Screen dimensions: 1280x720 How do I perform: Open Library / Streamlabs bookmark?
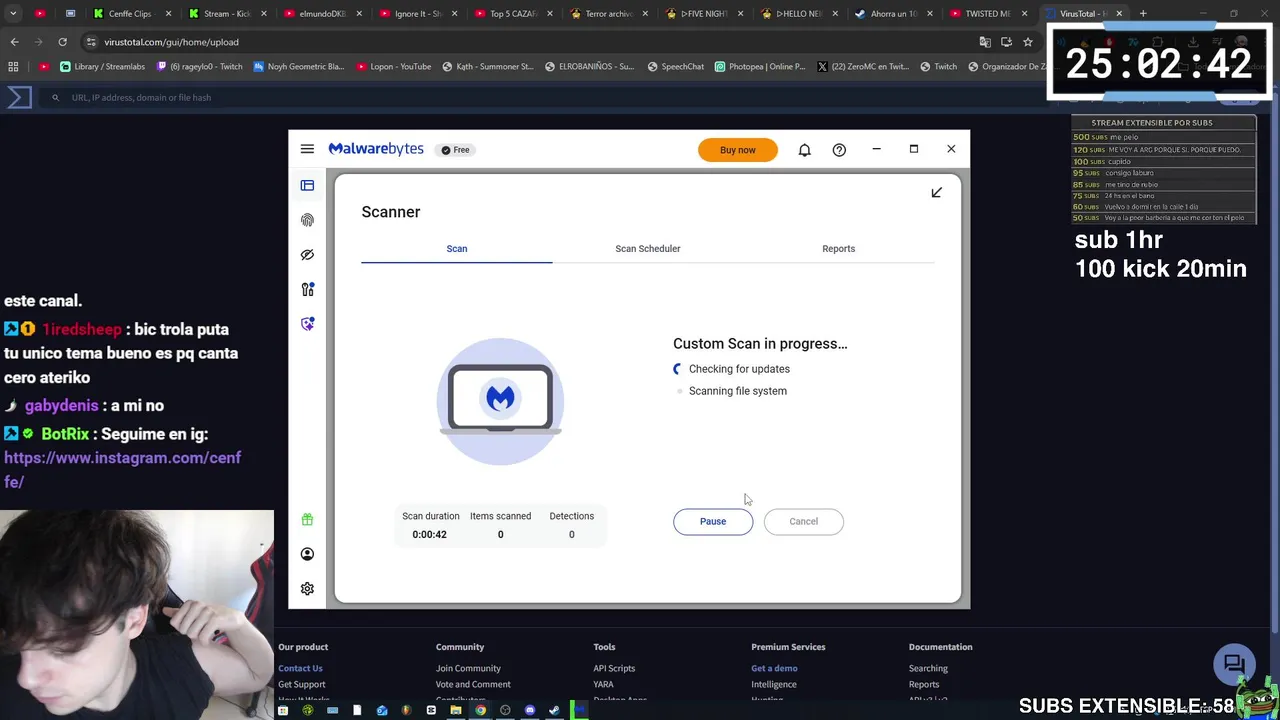click(x=102, y=67)
